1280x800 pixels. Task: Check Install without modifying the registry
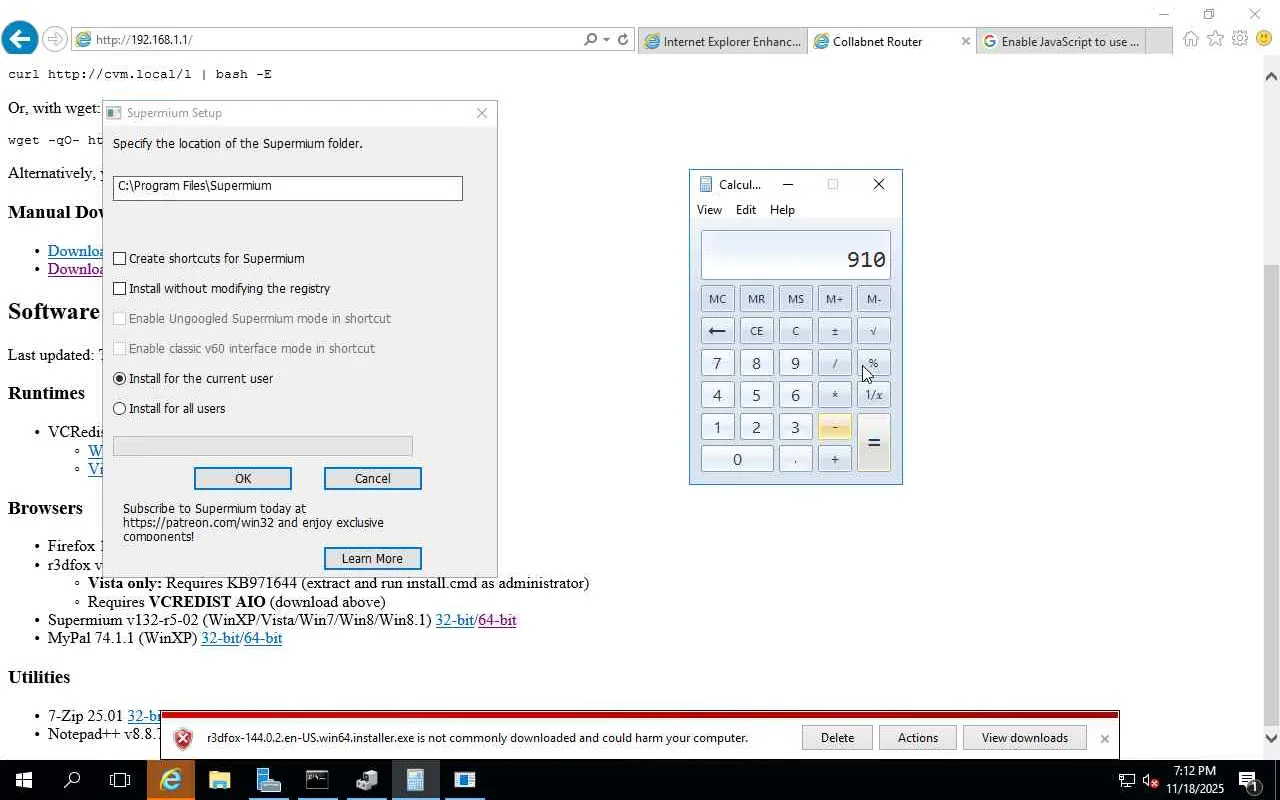(120, 289)
